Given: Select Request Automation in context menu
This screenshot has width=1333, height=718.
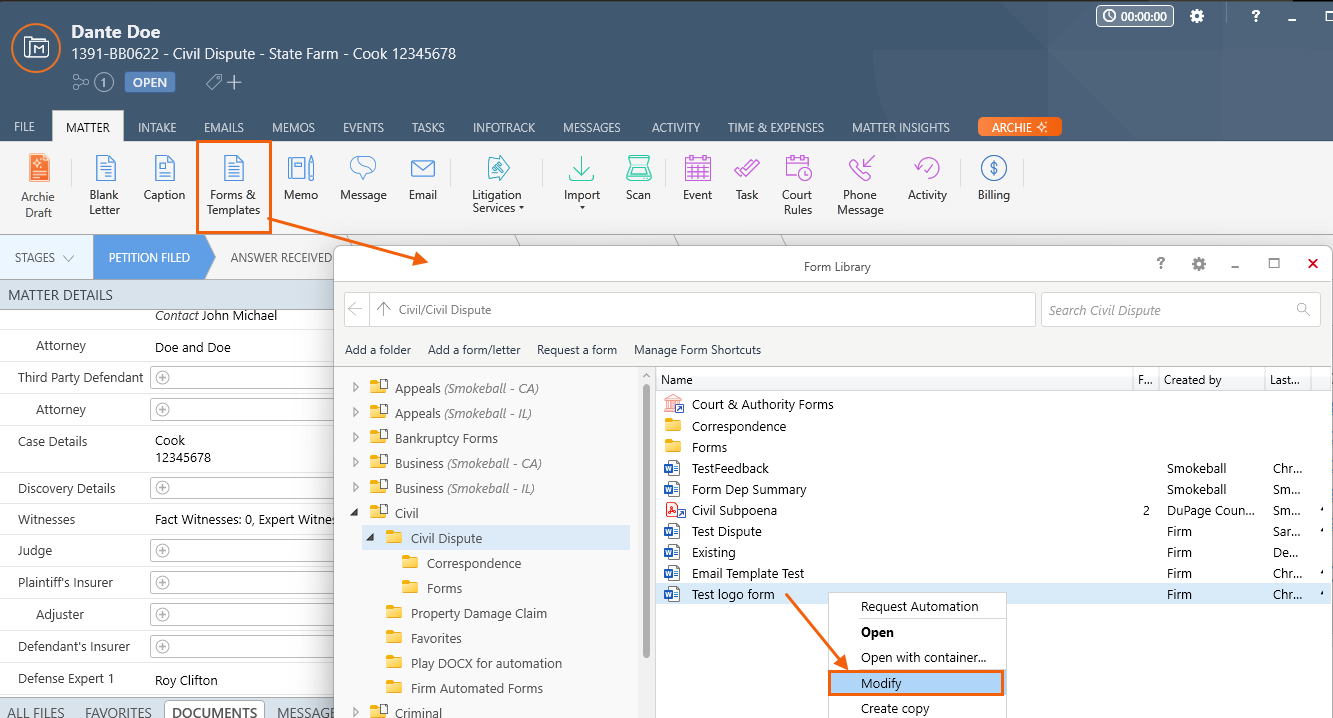Looking at the screenshot, I should click(x=920, y=606).
